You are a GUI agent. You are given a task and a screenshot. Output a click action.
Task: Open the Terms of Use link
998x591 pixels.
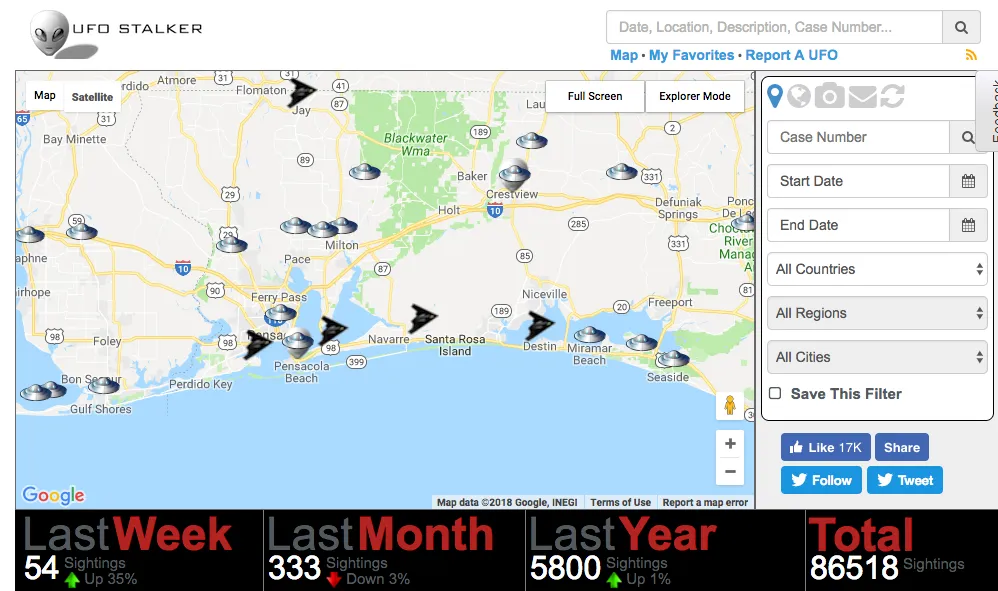[x=621, y=503]
